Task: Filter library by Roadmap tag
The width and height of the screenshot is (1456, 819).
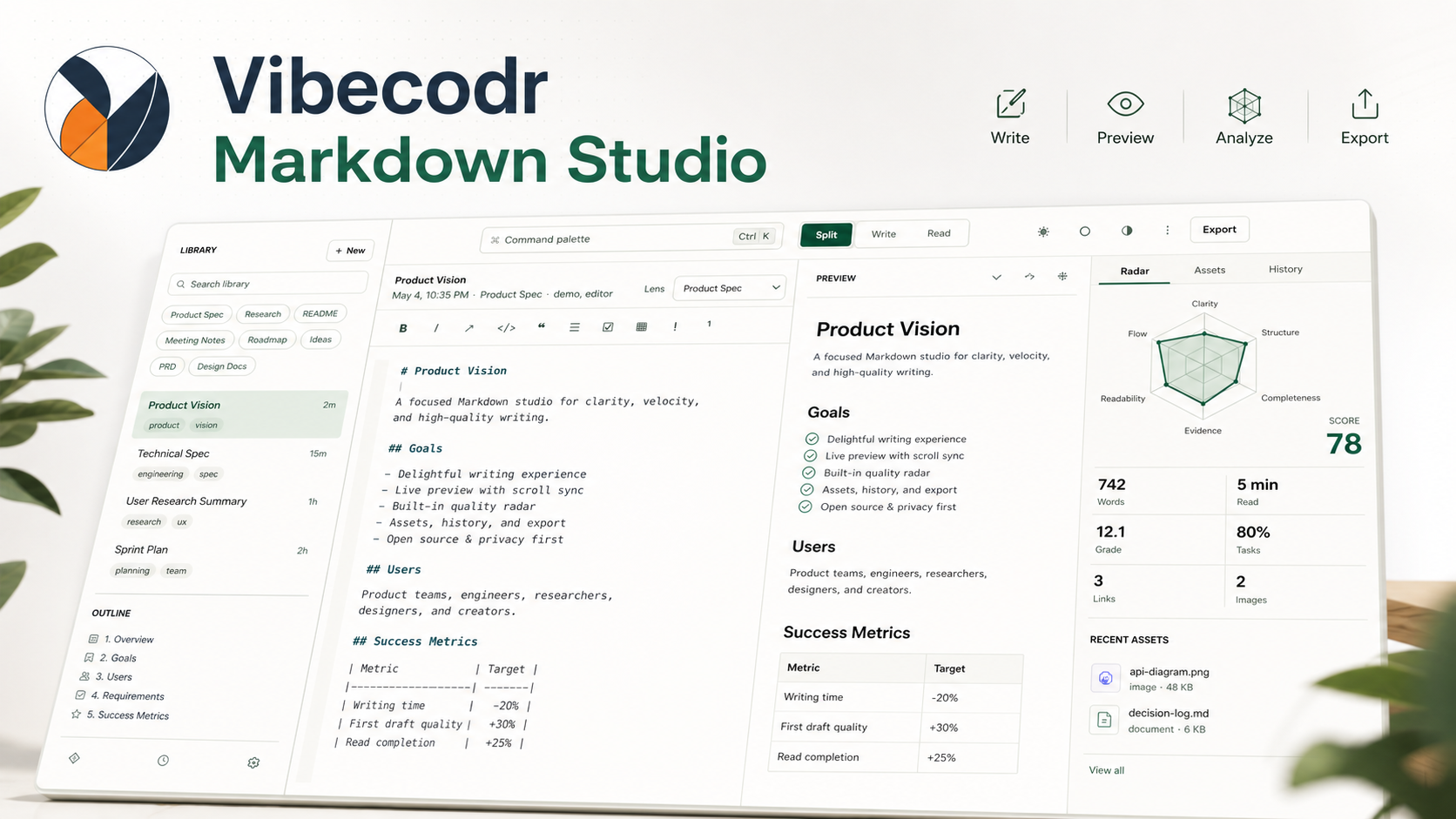Action: point(266,339)
